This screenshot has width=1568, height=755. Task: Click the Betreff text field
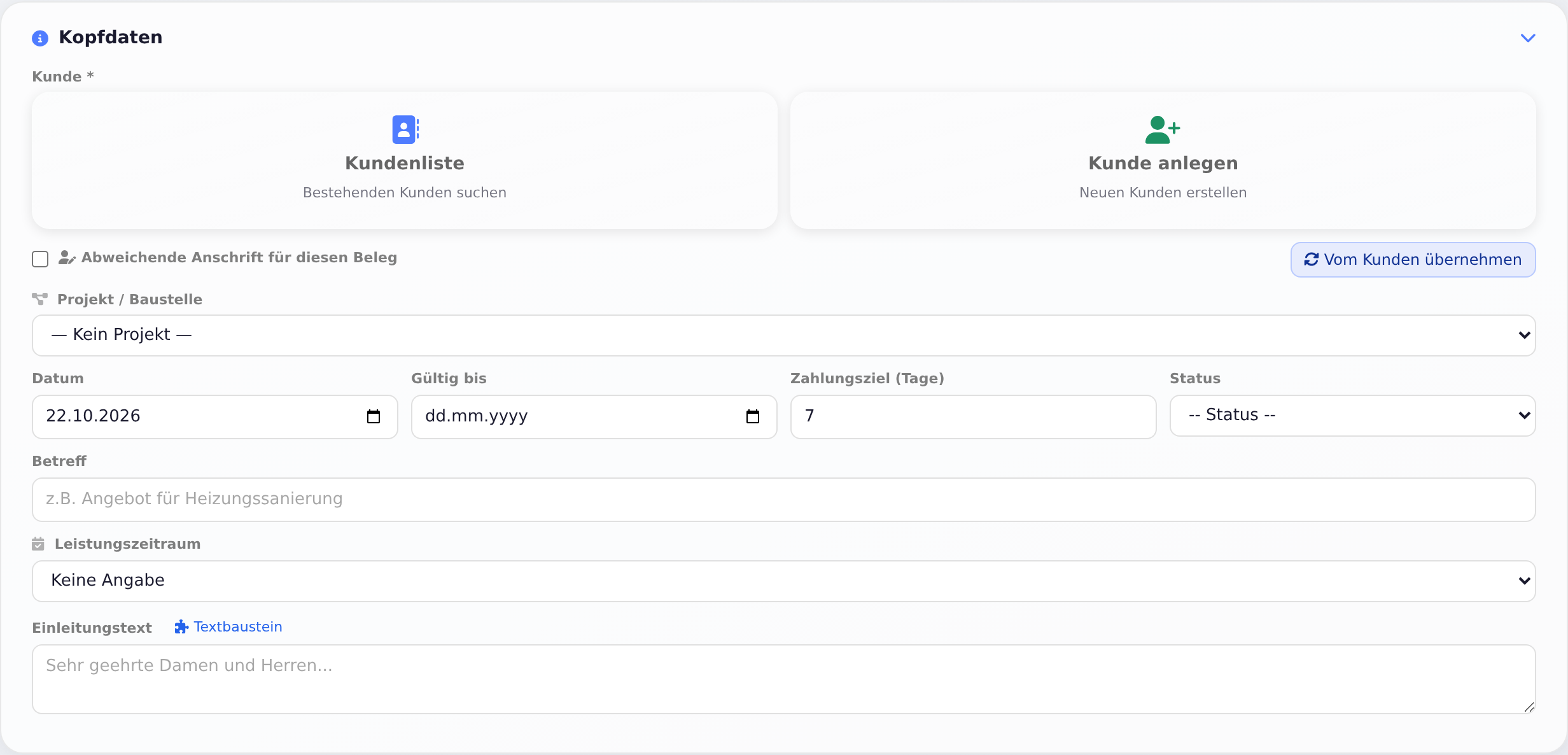pos(783,499)
